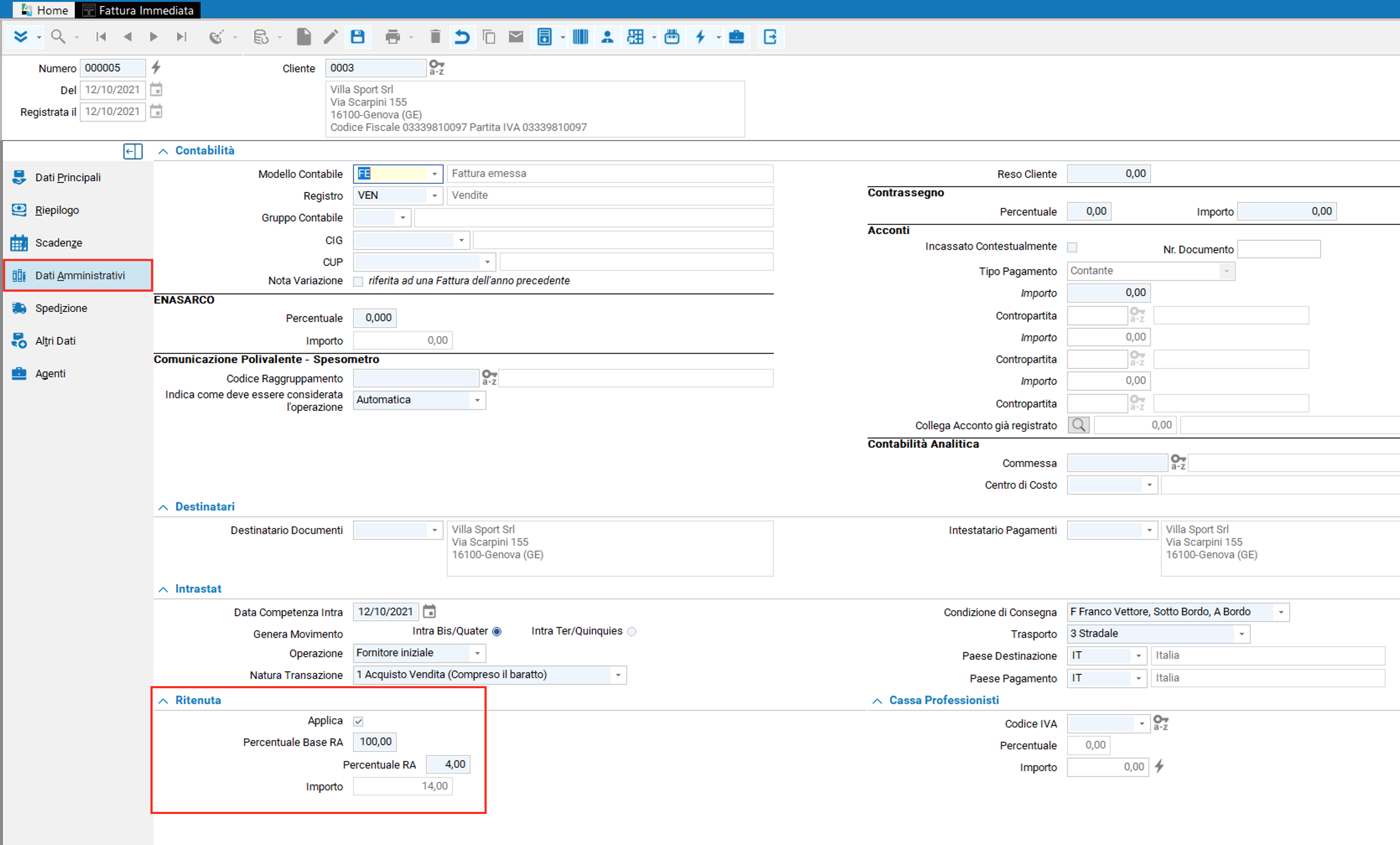Toggle Nota Variazione checkbox
The image size is (1400, 845).
coord(358,281)
